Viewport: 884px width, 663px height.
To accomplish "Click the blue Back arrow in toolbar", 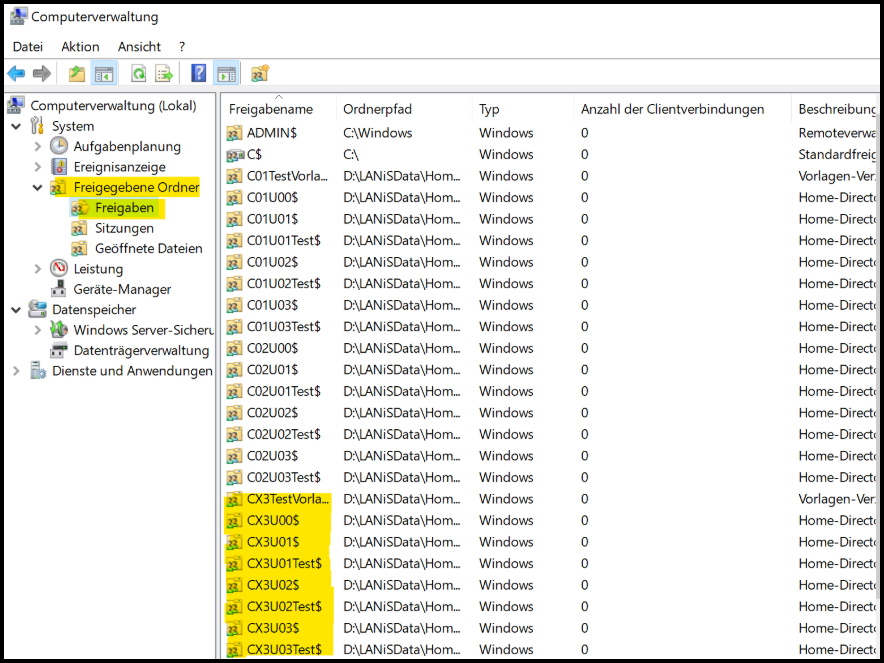I will [16, 73].
